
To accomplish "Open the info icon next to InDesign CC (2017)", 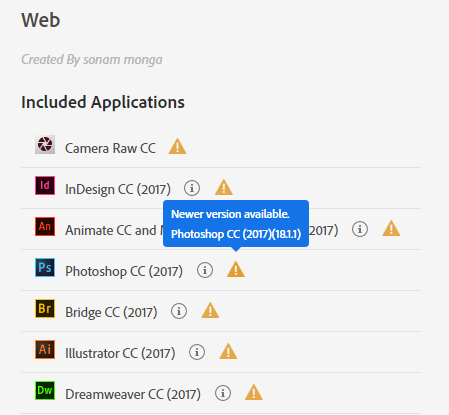I will pyautogui.click(x=192, y=188).
